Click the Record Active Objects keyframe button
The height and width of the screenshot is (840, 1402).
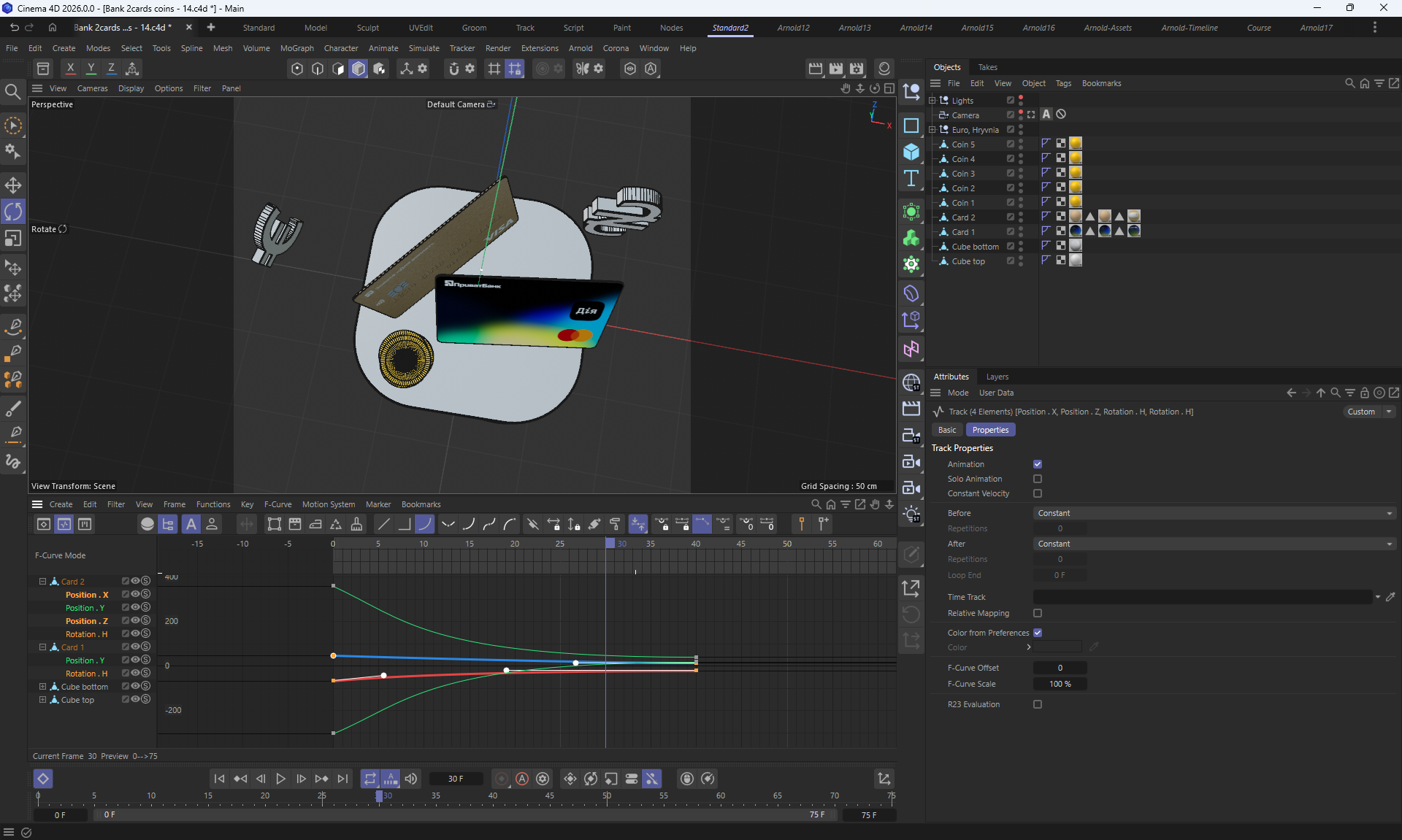coord(502,779)
